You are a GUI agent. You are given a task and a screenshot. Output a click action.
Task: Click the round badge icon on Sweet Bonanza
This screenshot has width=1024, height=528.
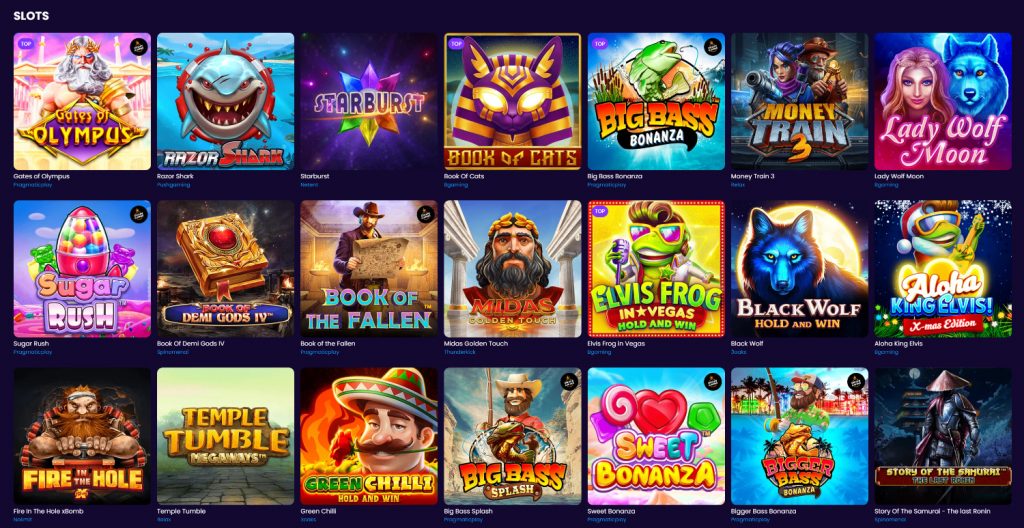[712, 381]
